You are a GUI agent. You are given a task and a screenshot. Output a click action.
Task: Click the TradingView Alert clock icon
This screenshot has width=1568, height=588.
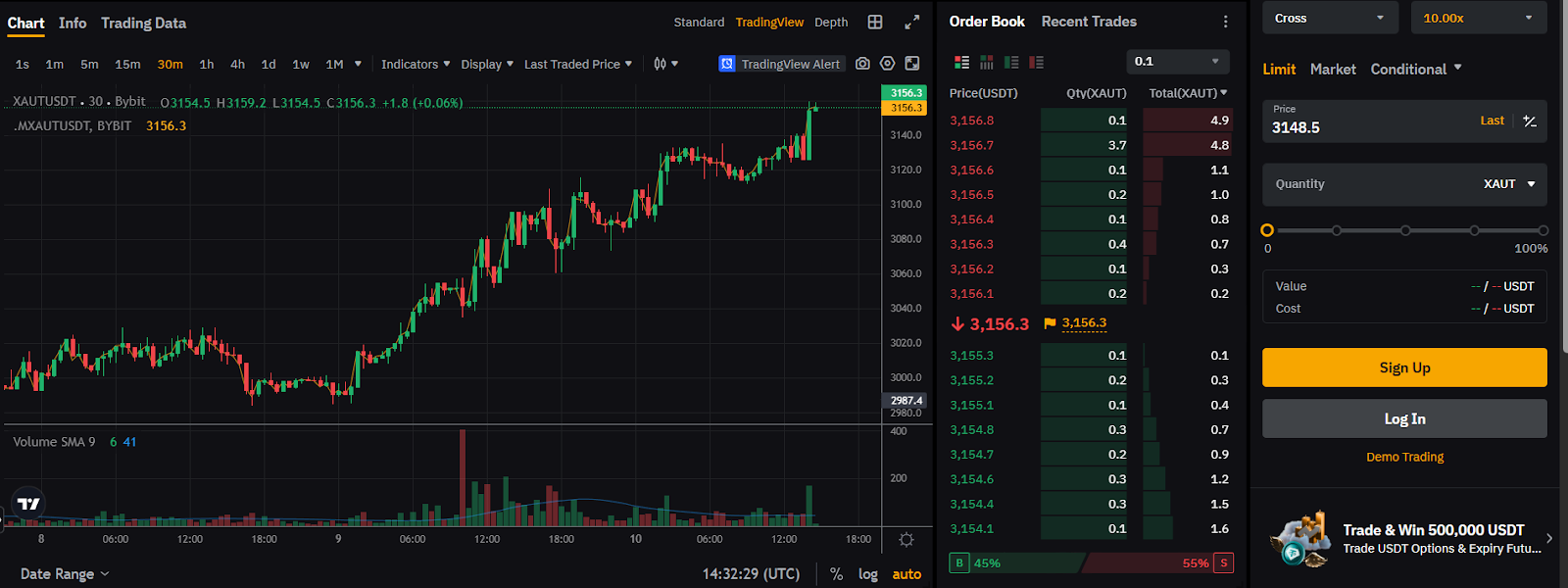[x=727, y=64]
